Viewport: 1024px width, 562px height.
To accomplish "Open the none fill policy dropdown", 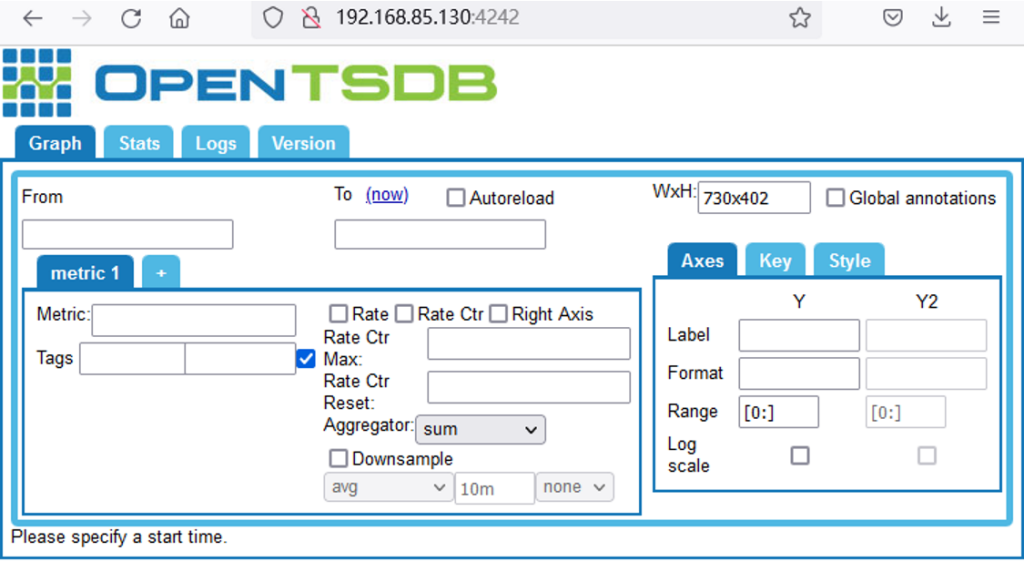I will (x=575, y=488).
